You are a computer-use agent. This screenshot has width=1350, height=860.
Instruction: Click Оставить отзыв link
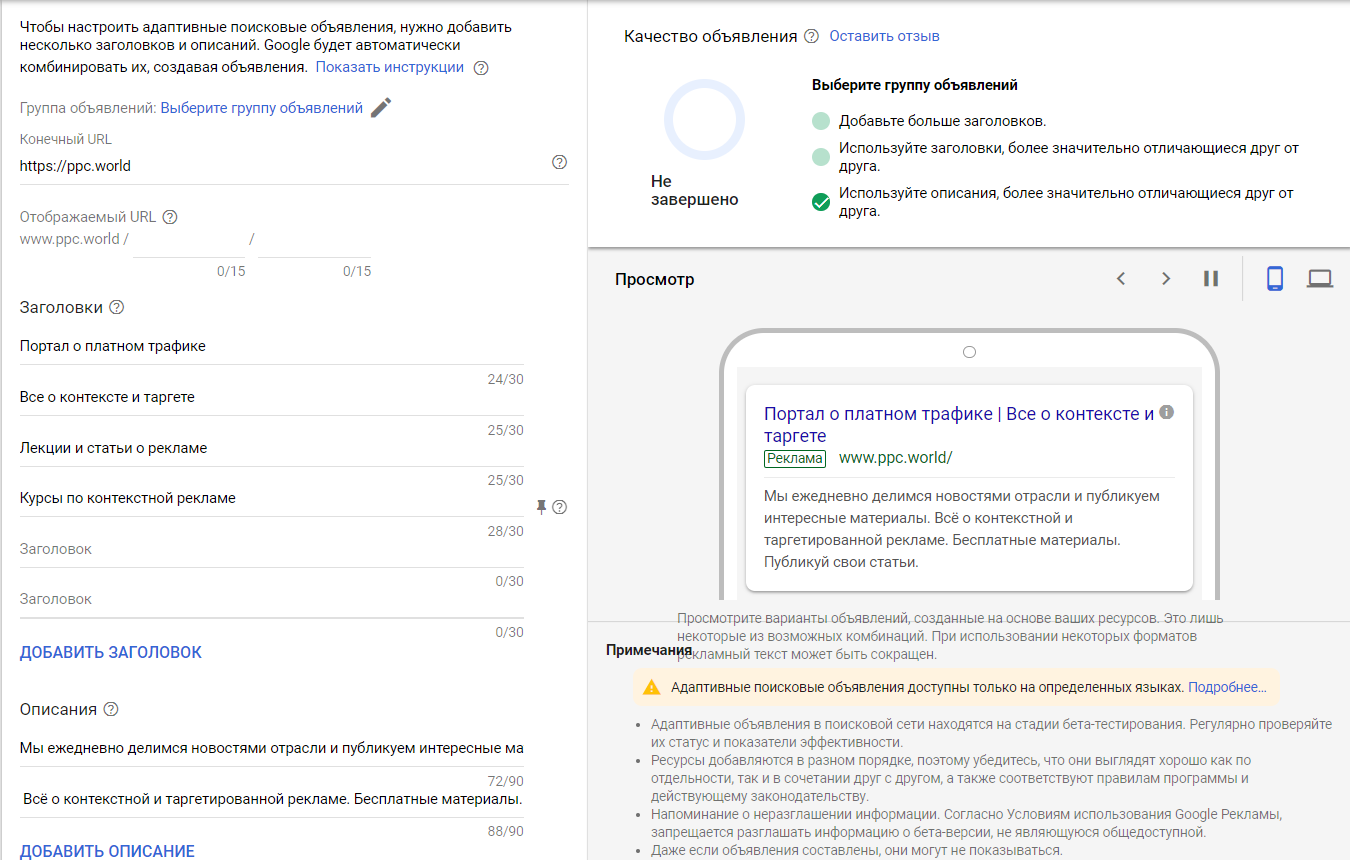(x=884, y=36)
